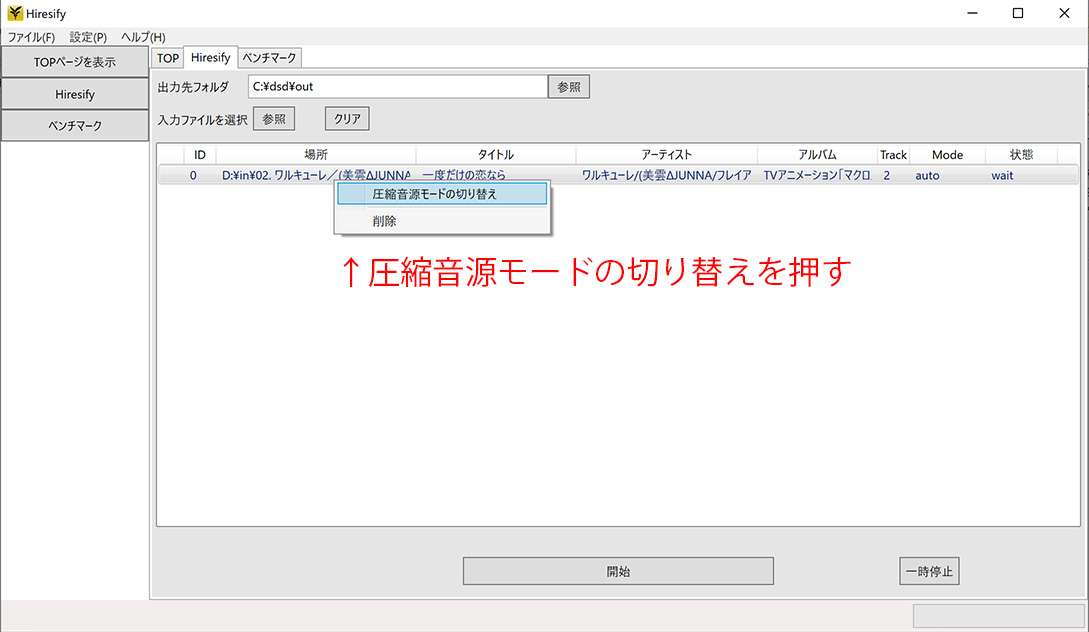Click the Hiresify sidebar button
1089x632 pixels.
click(74, 93)
